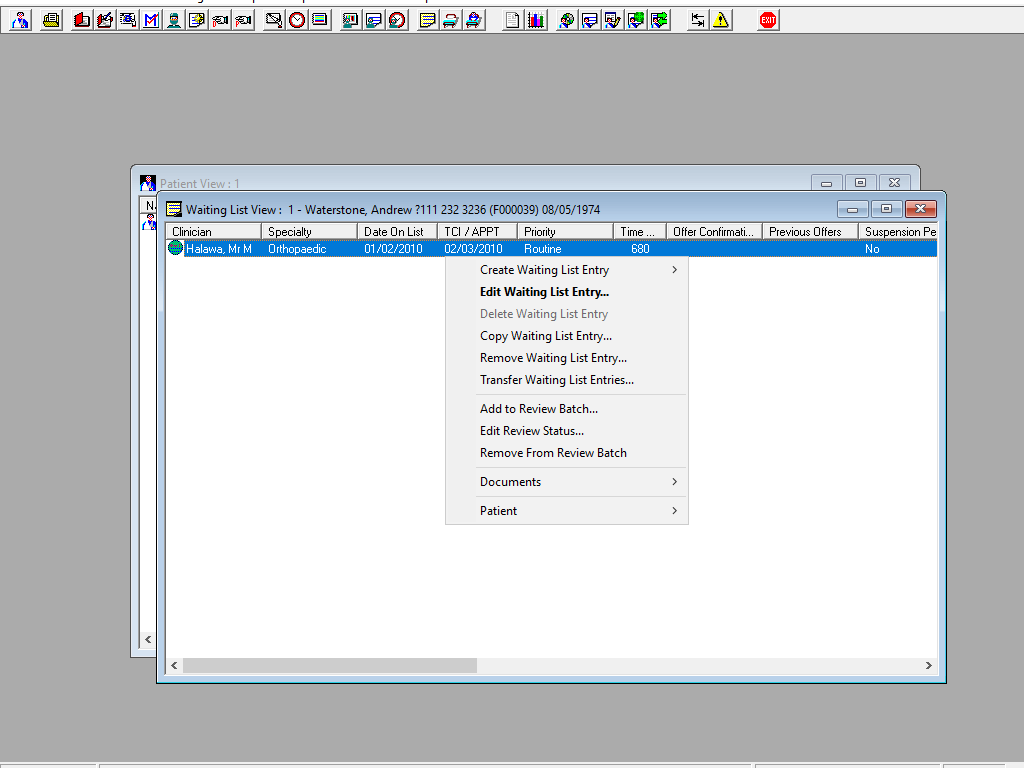Click the Patient View window scroll left arrow
Image resolution: width=1024 pixels, height=768 pixels.
(x=148, y=639)
